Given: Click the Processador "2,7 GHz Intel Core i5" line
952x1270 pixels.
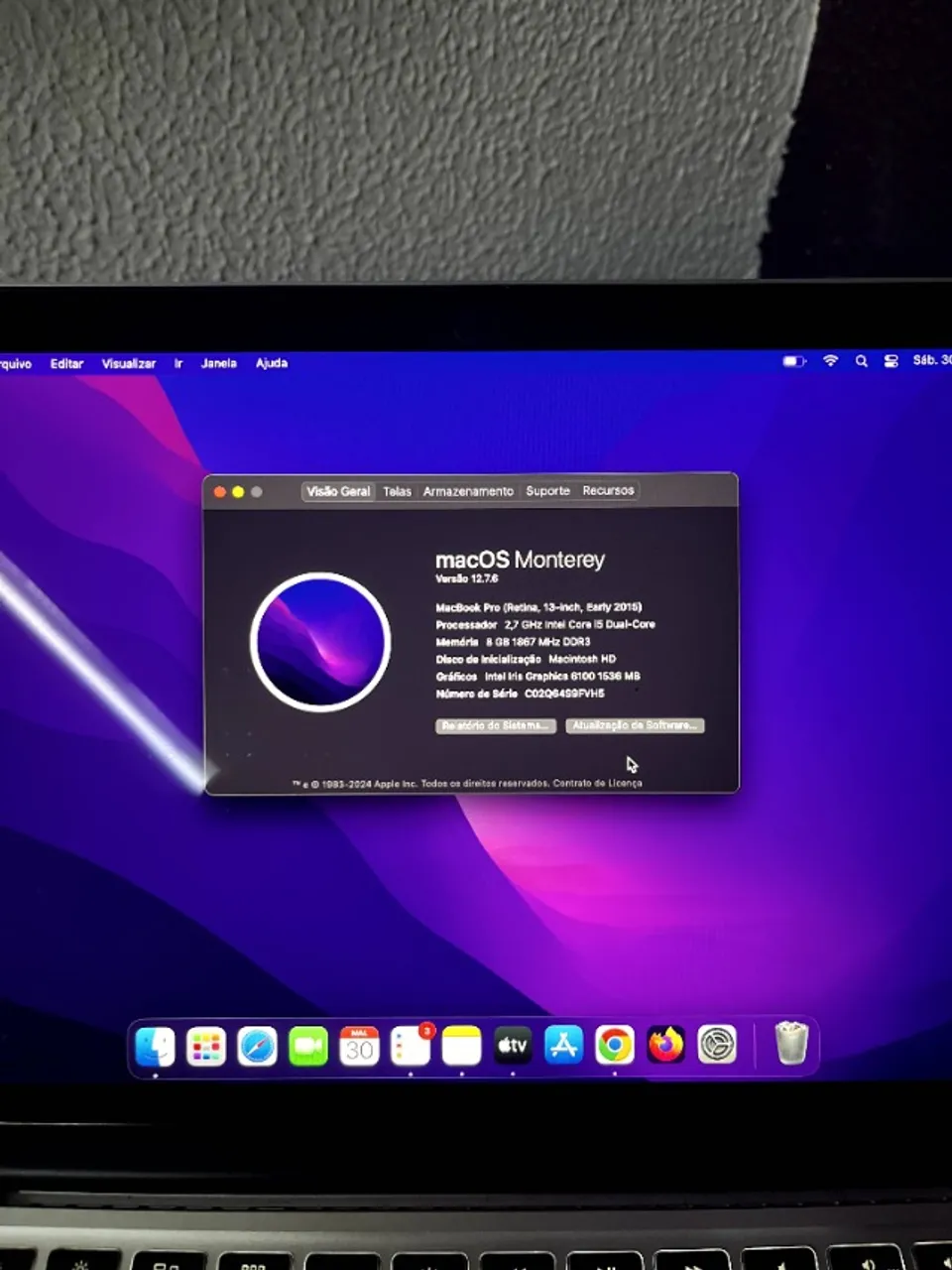Looking at the screenshot, I should [x=545, y=625].
